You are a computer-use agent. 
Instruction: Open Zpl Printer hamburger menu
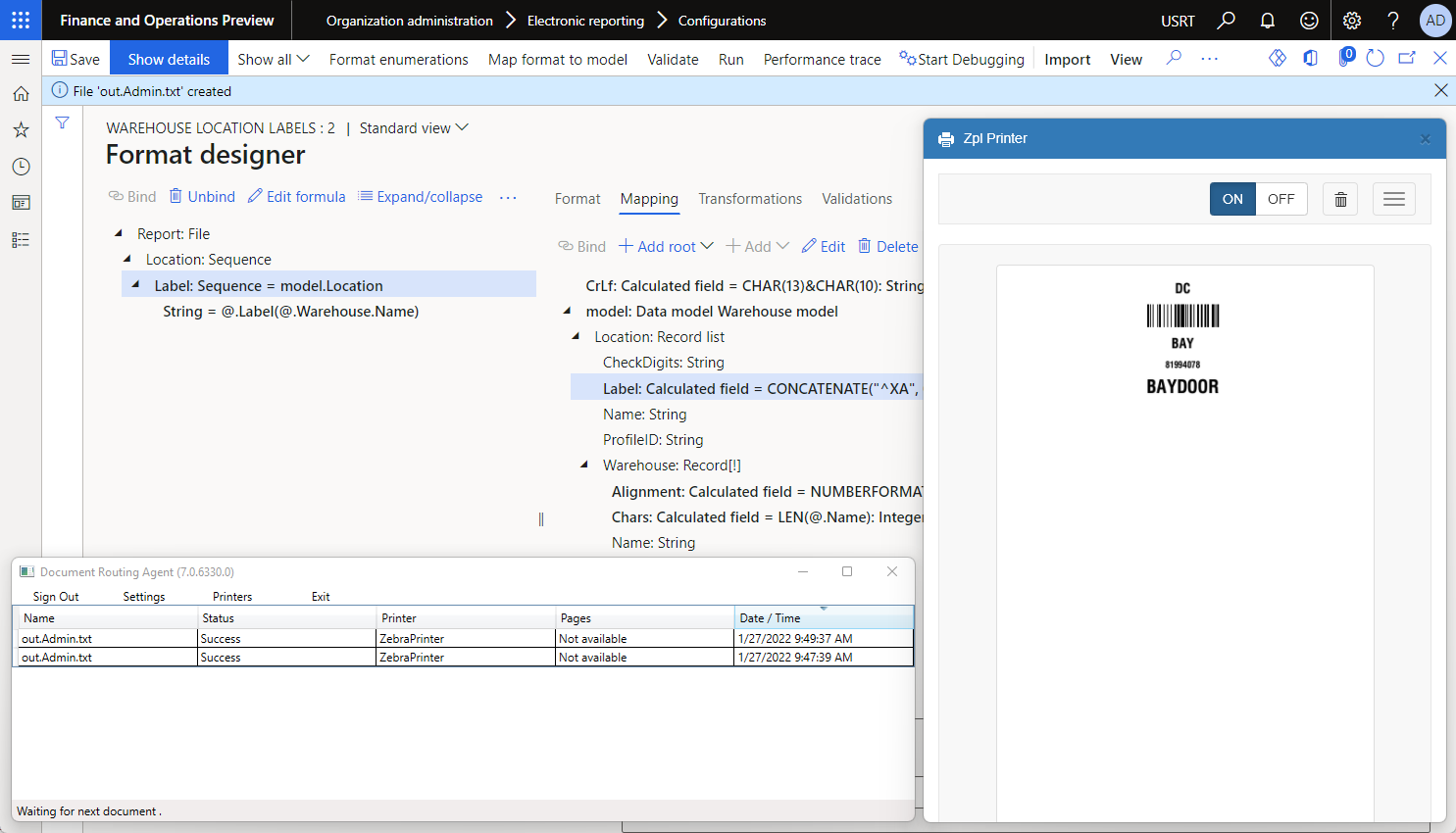(x=1394, y=199)
